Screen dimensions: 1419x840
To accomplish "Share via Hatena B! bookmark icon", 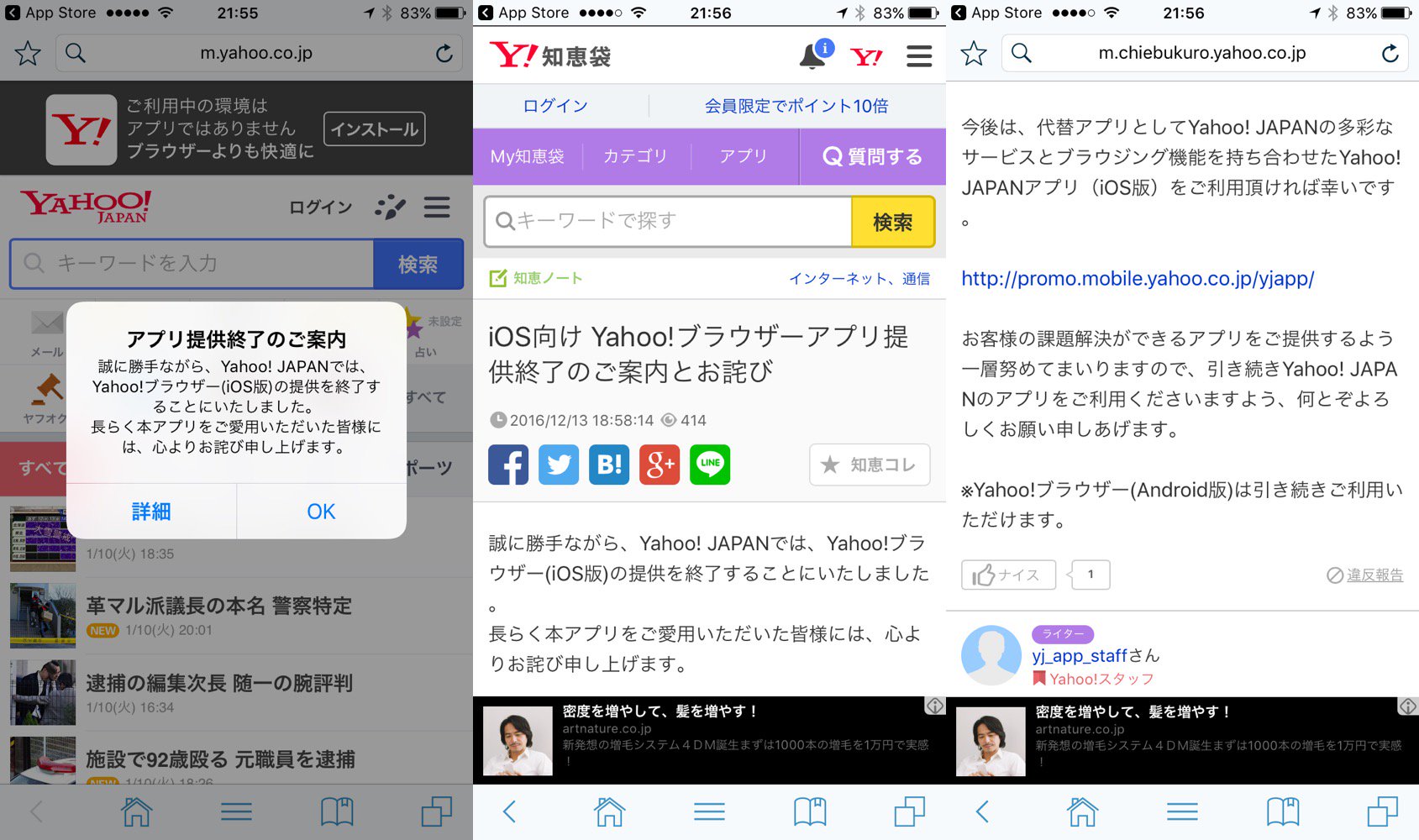I will pos(609,465).
